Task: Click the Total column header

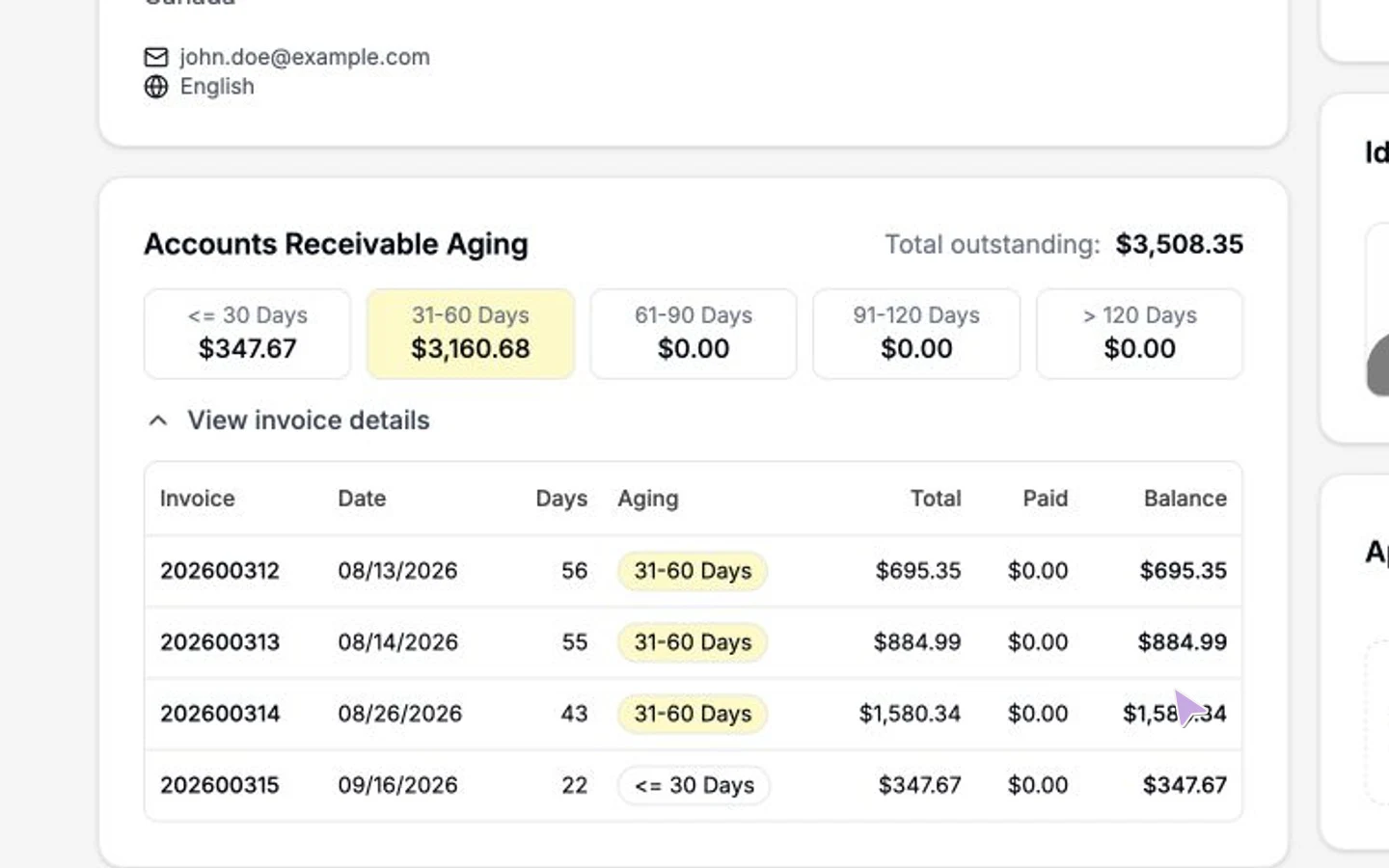Action: [936, 499]
